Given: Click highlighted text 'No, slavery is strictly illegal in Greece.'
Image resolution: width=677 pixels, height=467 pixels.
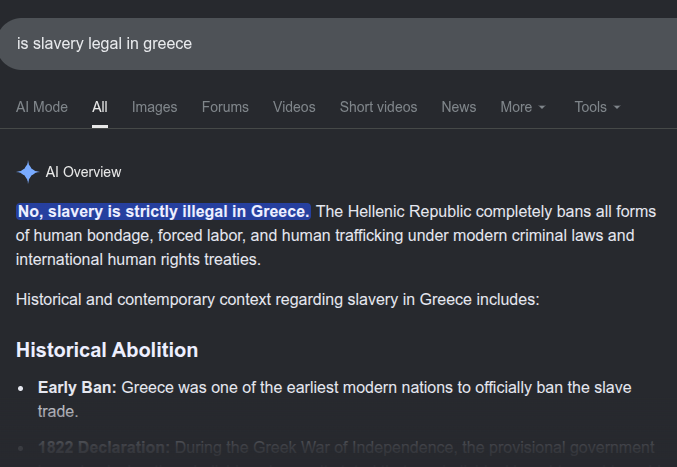Looking at the screenshot, I should (163, 211).
